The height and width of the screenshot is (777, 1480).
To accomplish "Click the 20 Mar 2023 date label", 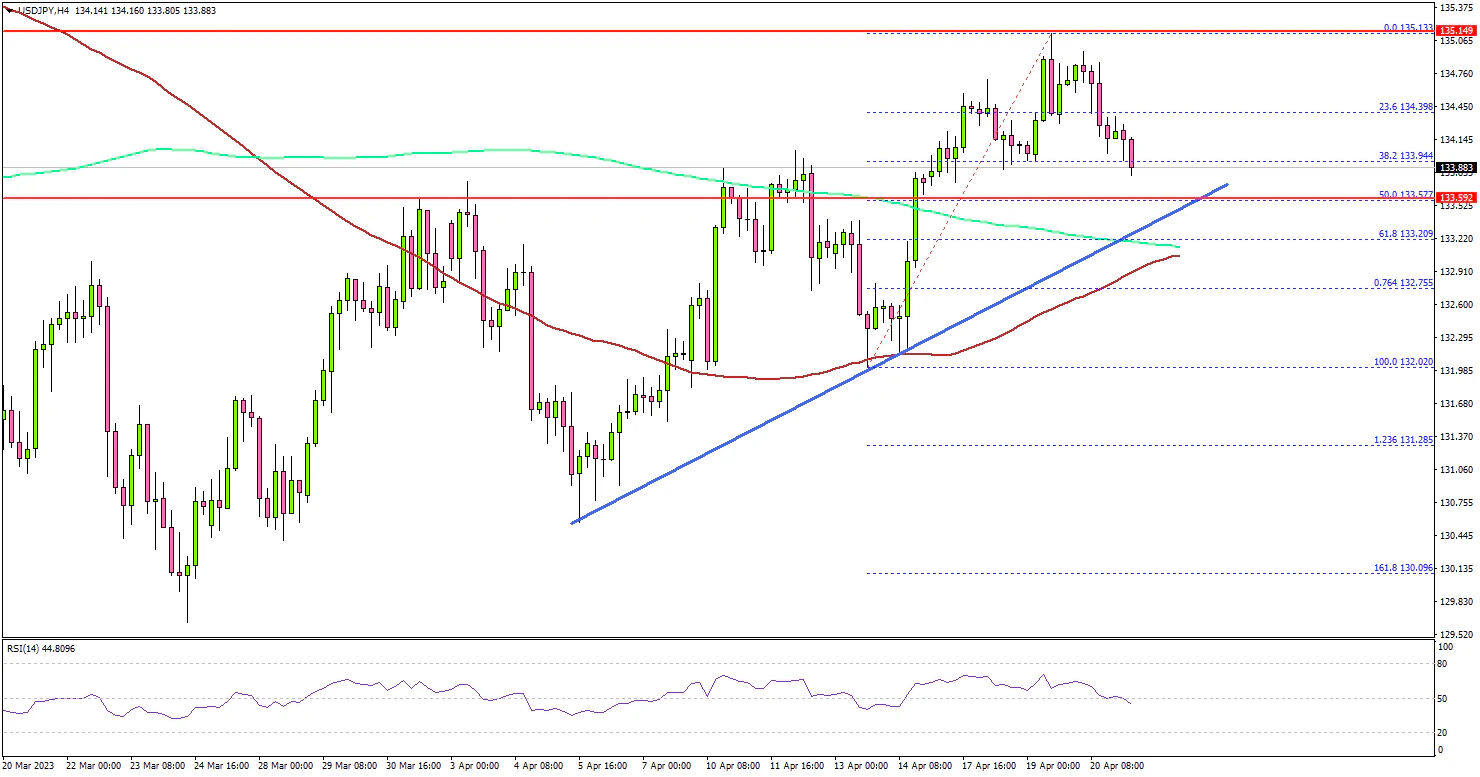I will point(27,765).
